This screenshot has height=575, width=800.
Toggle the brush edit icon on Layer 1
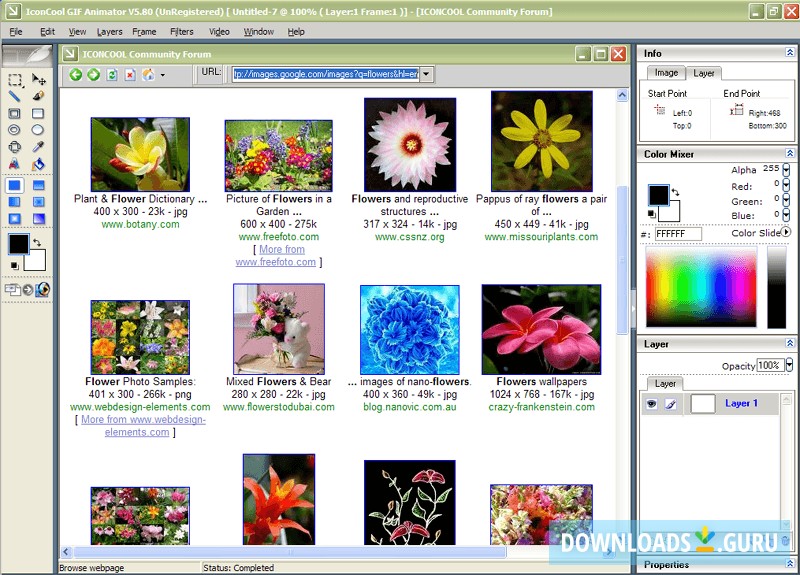click(x=671, y=404)
